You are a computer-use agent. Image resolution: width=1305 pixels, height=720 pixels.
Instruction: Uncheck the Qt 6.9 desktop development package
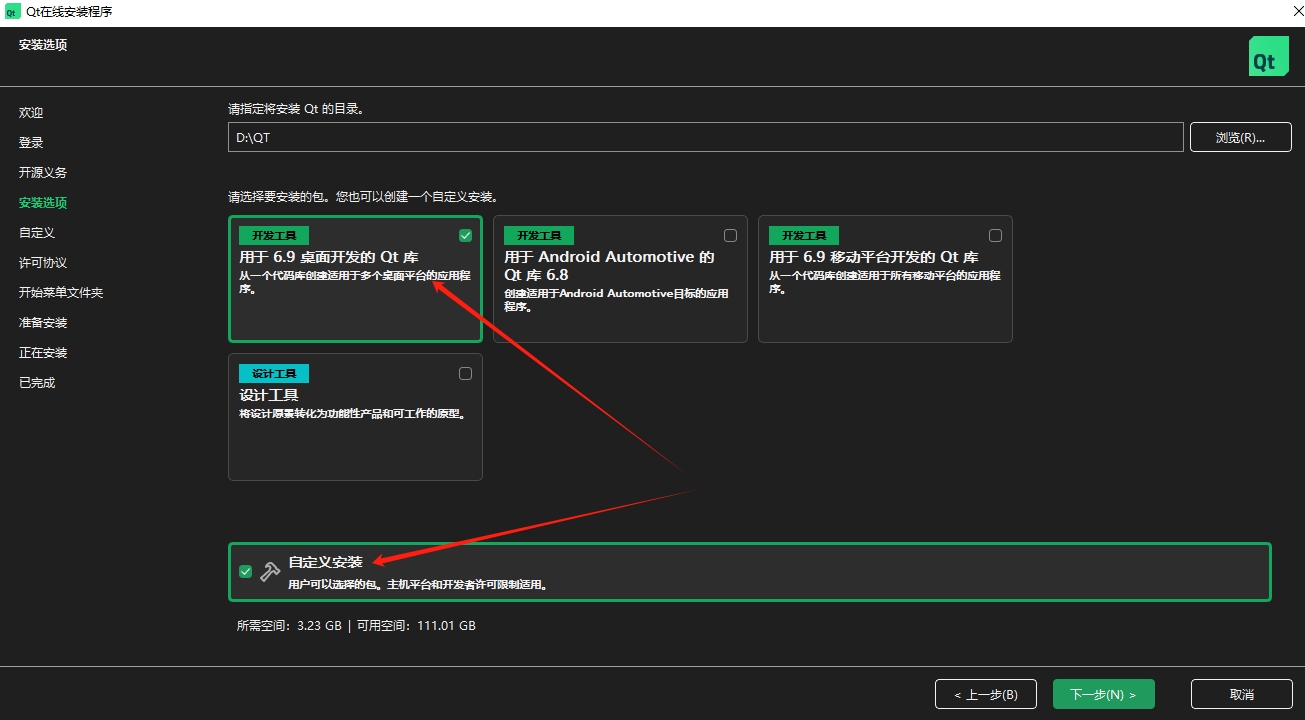[465, 235]
